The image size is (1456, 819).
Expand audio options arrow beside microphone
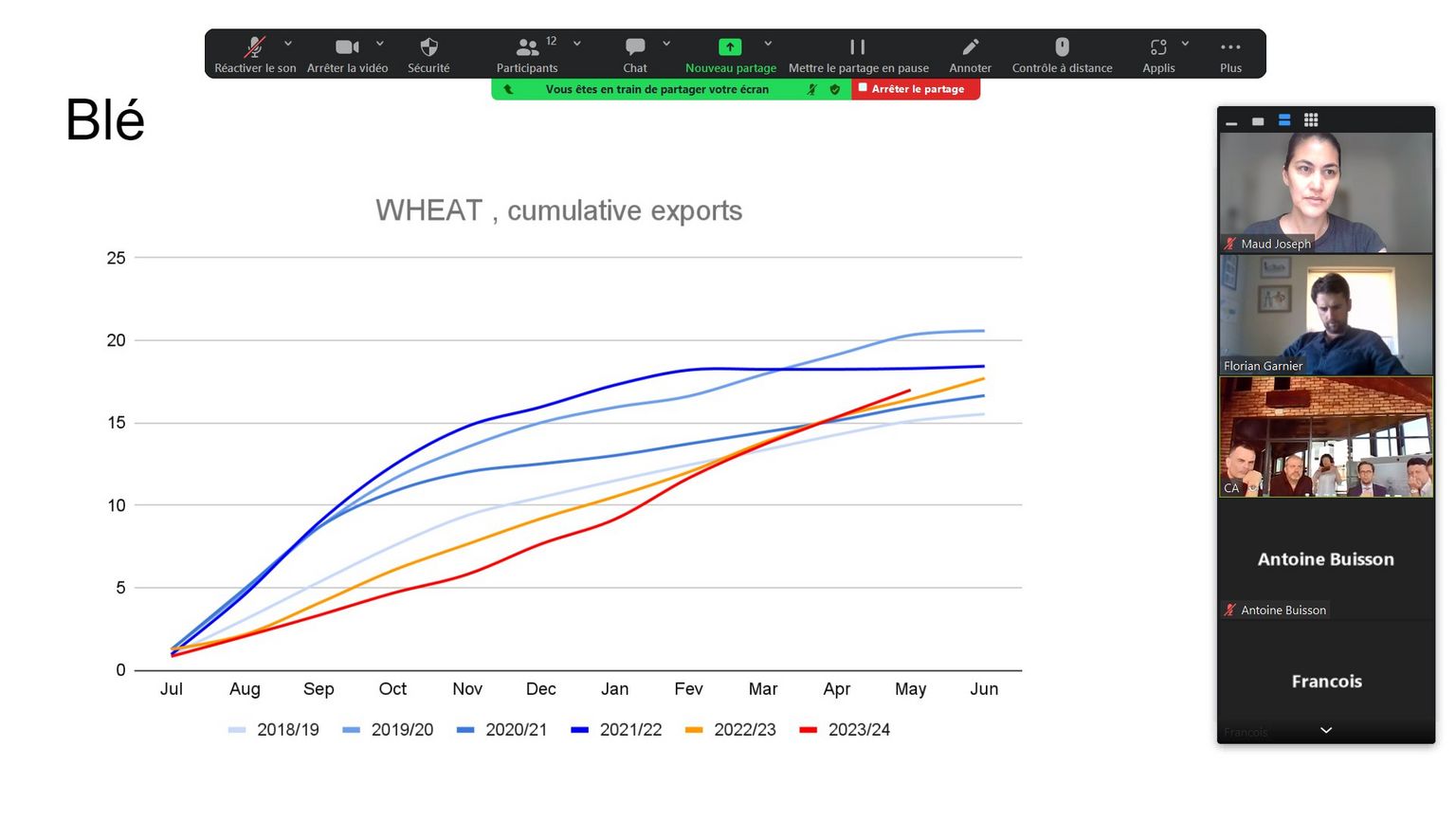(x=288, y=44)
